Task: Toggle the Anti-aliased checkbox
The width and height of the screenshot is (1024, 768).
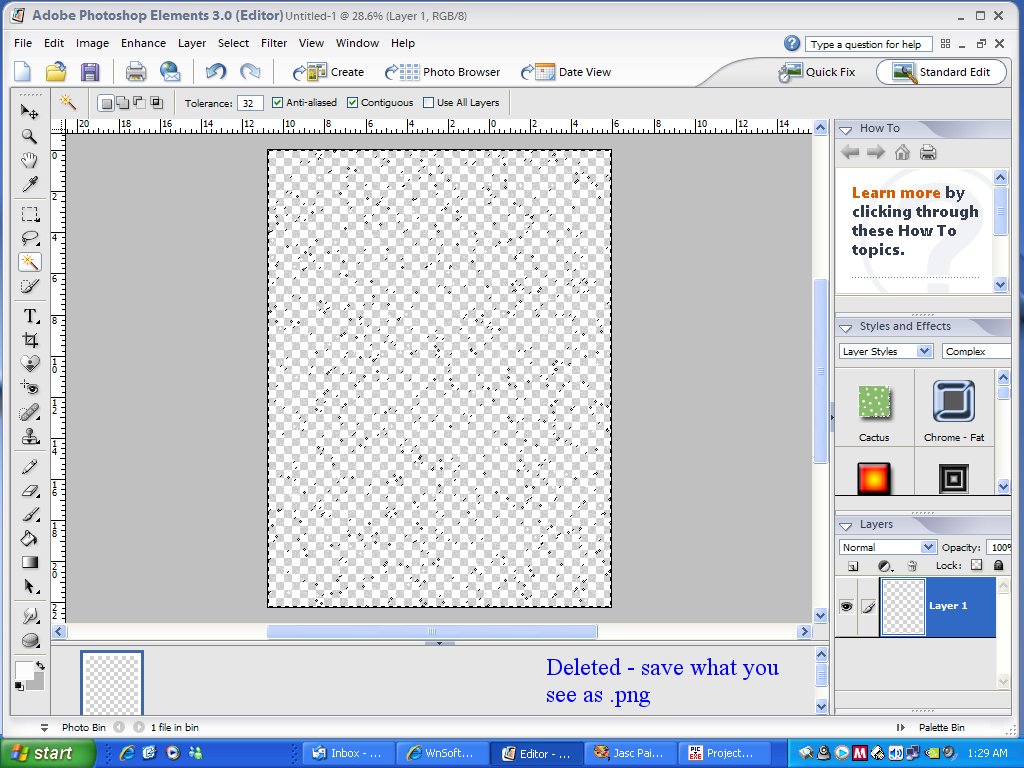Action: (x=278, y=103)
